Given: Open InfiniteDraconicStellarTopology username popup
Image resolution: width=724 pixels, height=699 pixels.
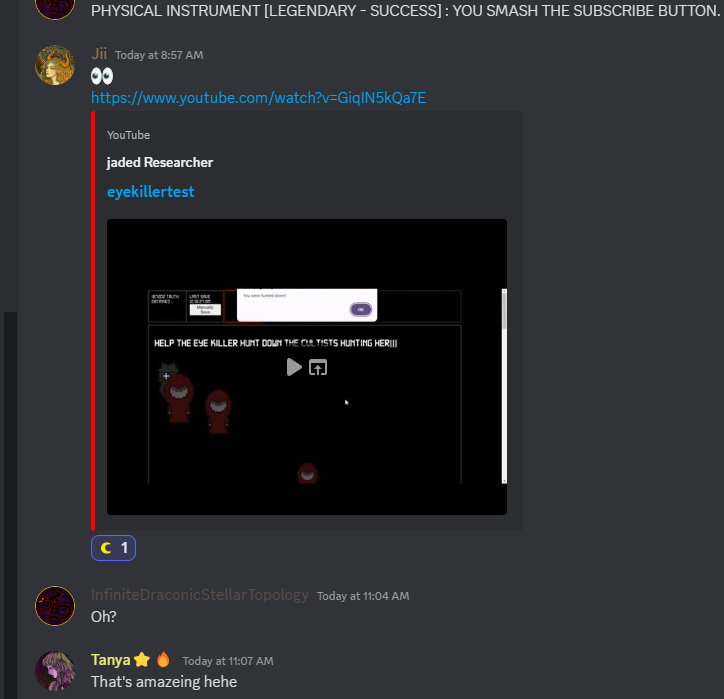Looking at the screenshot, I should pos(199,595).
